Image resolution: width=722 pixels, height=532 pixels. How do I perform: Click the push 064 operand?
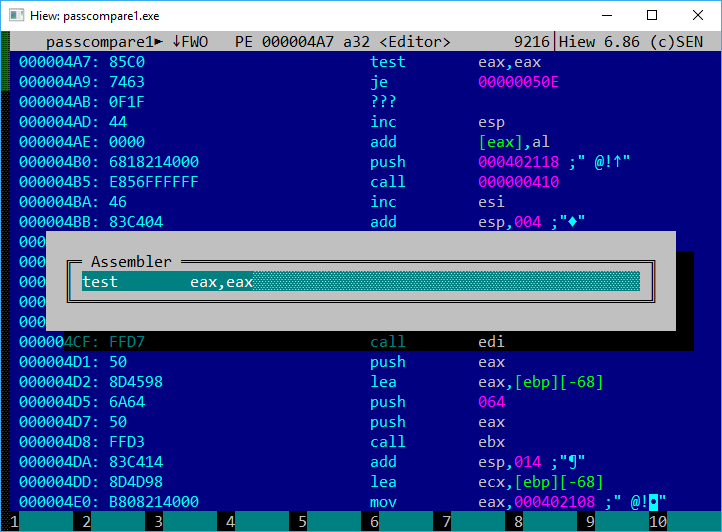coord(491,402)
